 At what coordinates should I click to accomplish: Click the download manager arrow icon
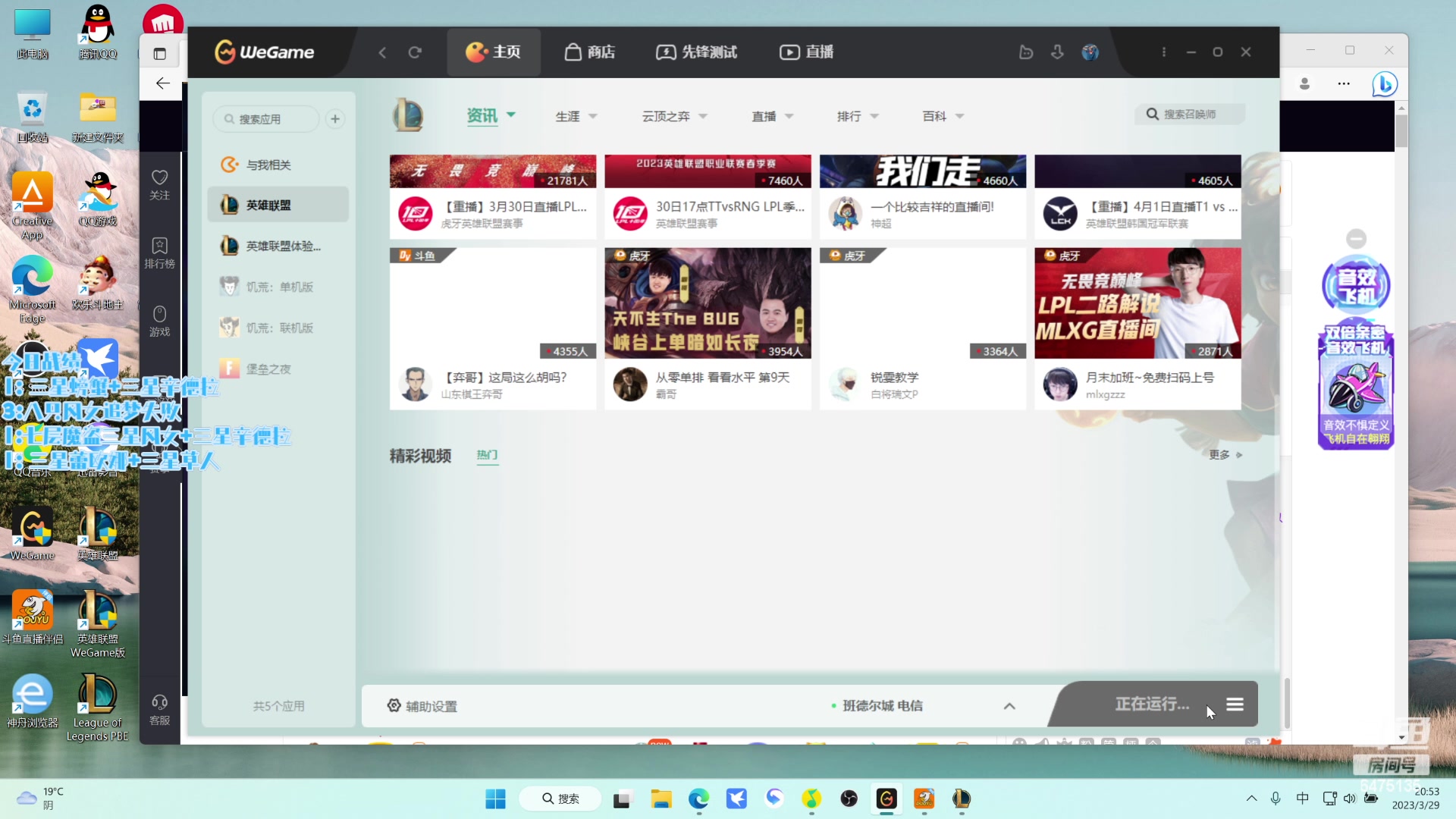point(1057,52)
